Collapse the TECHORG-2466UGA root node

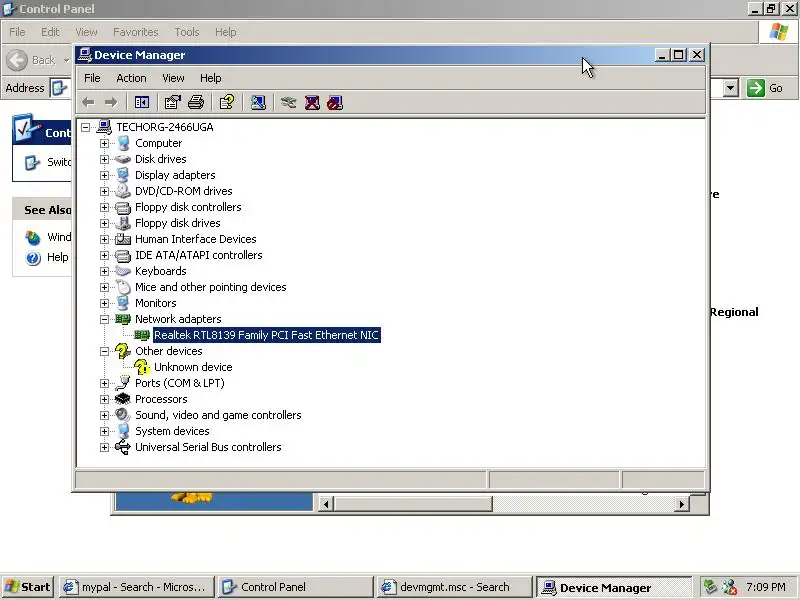[86, 127]
